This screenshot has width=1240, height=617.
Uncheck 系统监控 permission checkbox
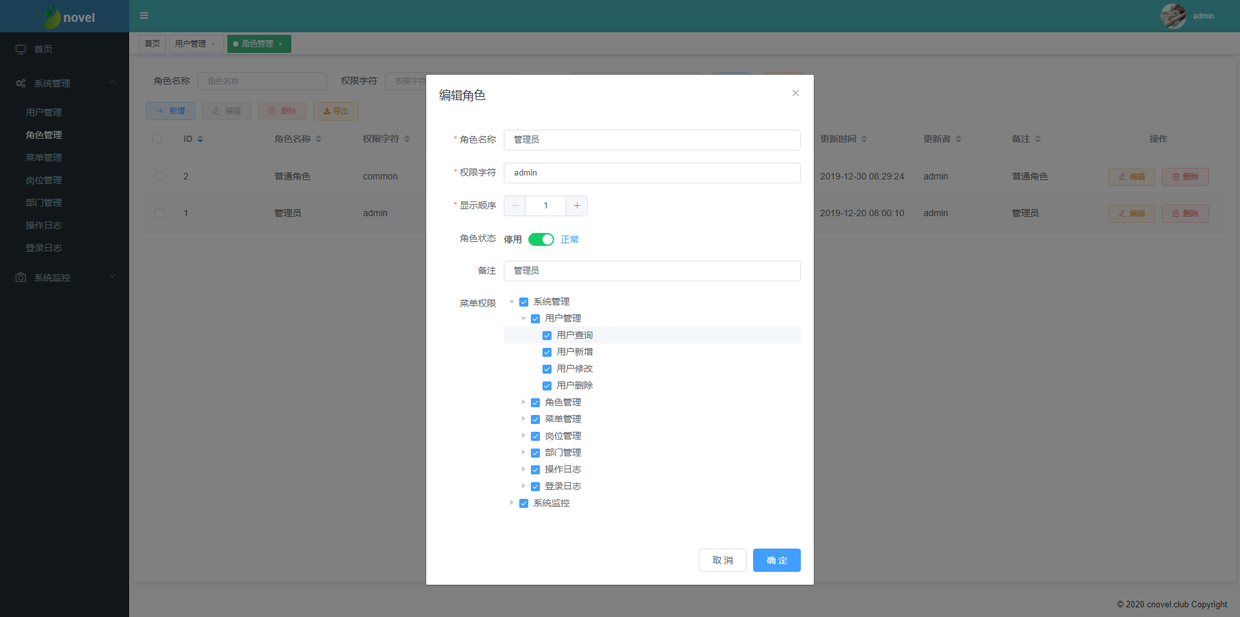pos(523,503)
